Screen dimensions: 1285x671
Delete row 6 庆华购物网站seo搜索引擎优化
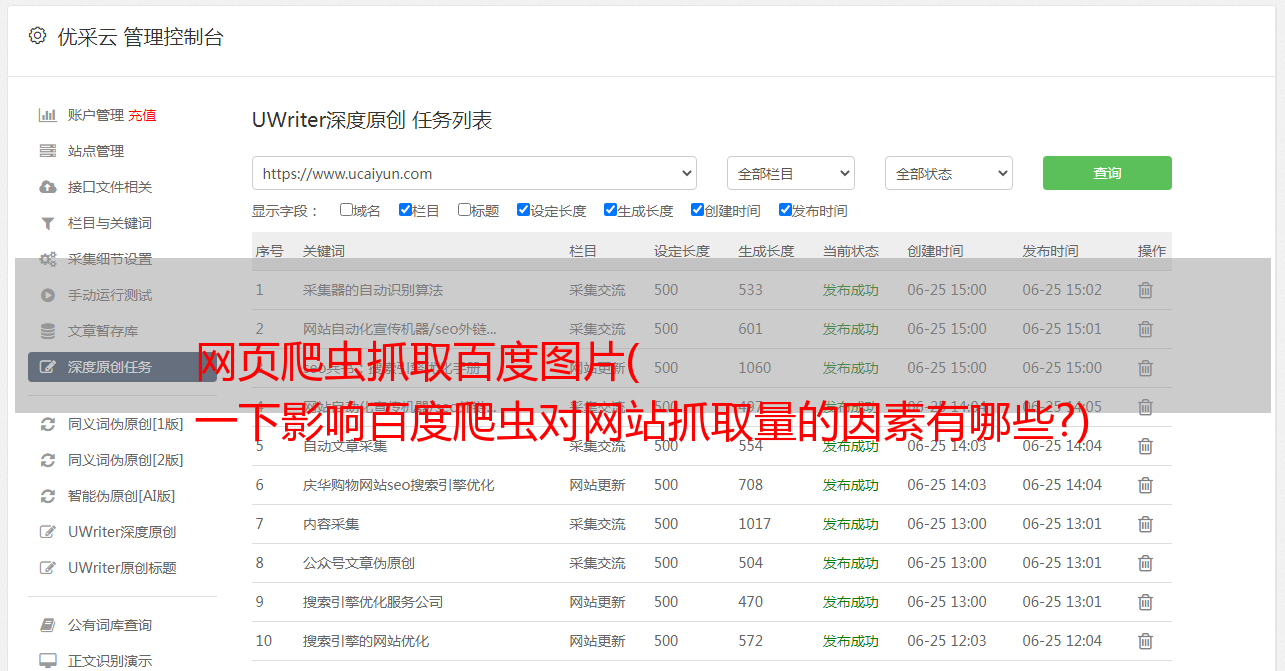tap(1146, 485)
